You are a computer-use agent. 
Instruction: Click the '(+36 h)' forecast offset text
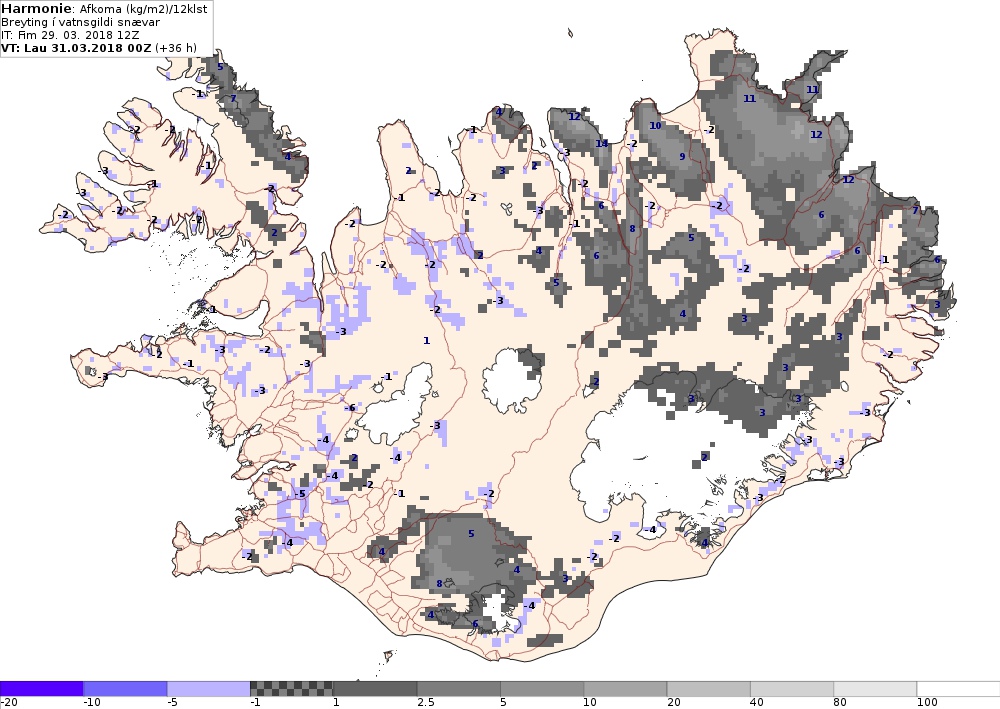pyautogui.click(x=175, y=48)
